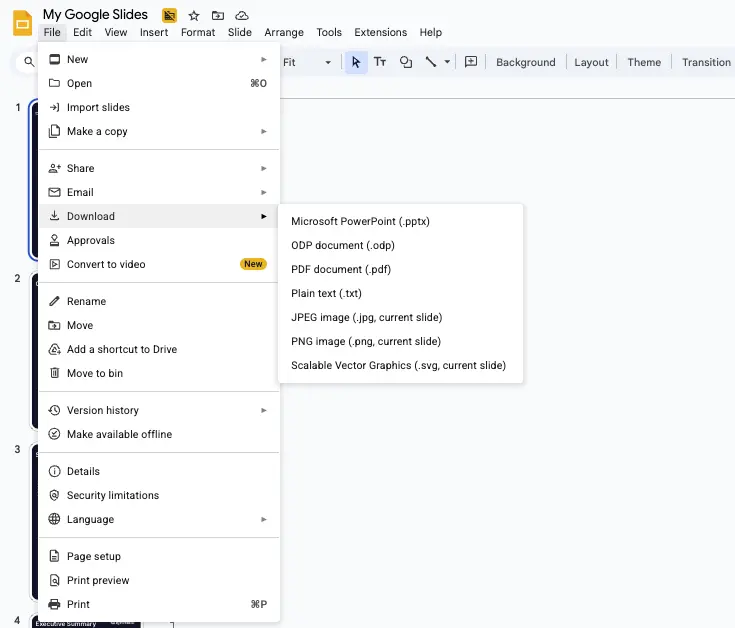The height and width of the screenshot is (628, 735).
Task: Check the cloud document status icon
Action: [241, 16]
